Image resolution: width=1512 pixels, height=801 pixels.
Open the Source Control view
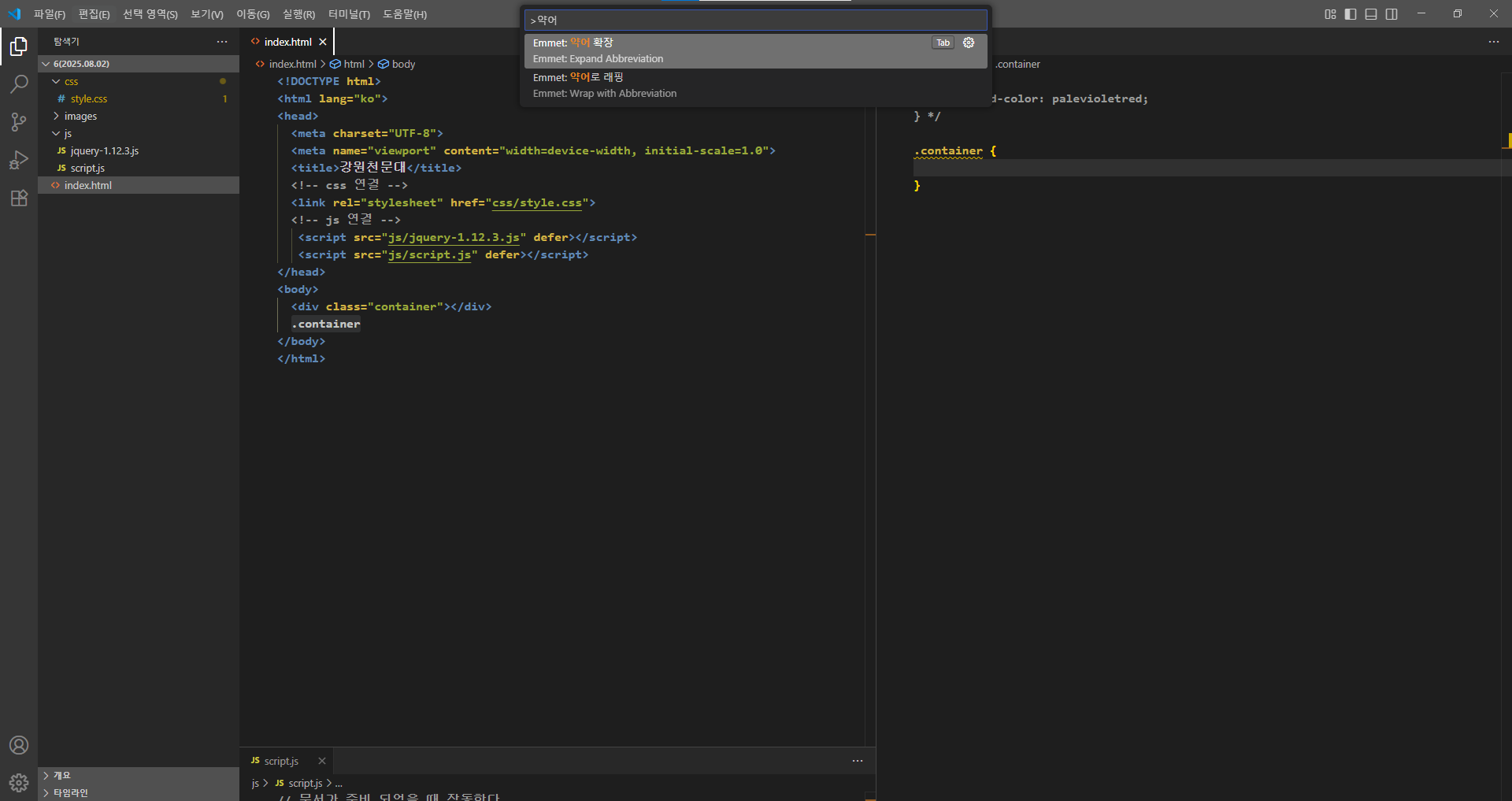tap(19, 121)
